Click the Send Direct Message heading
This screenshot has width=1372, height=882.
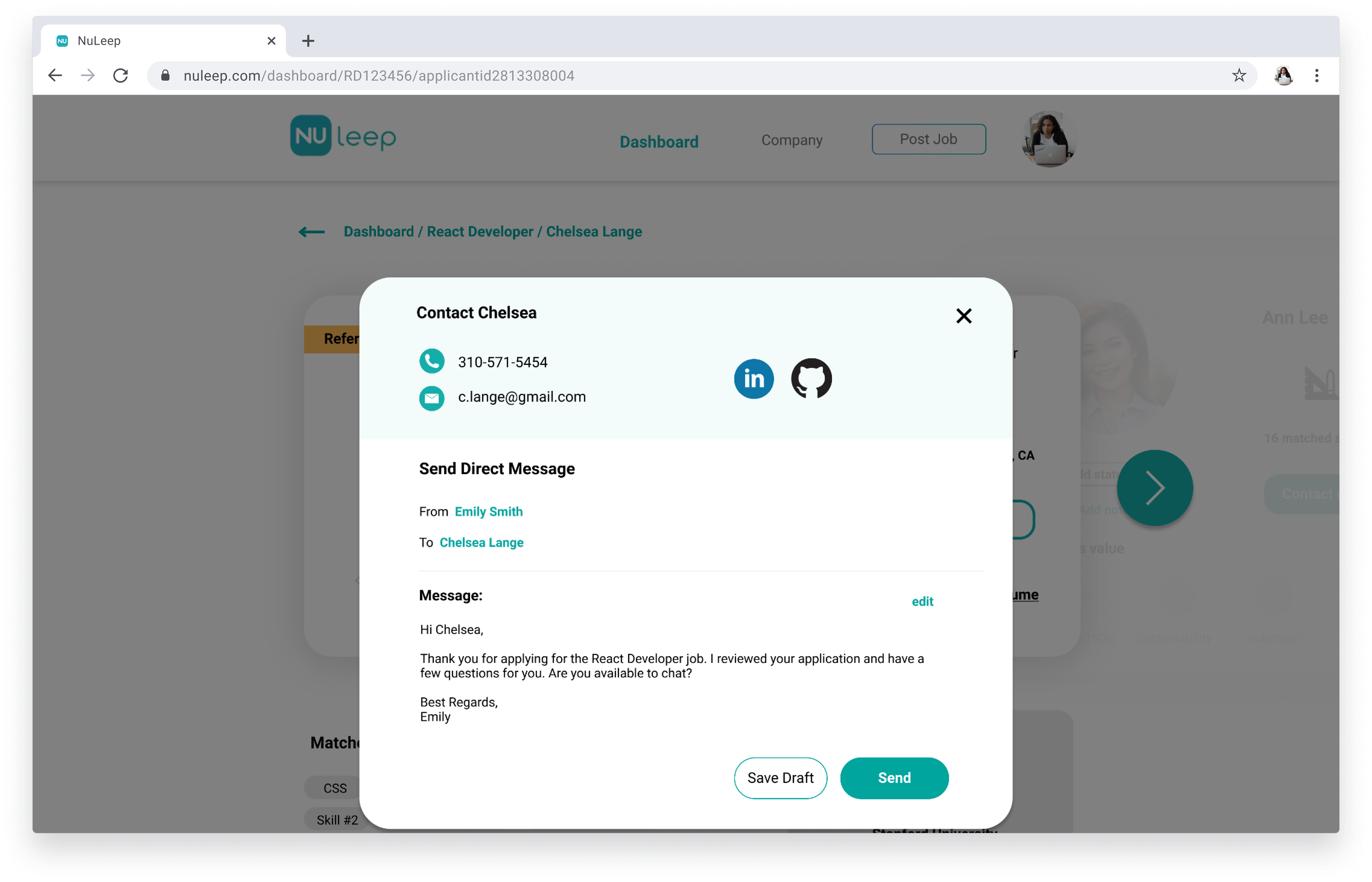[497, 468]
